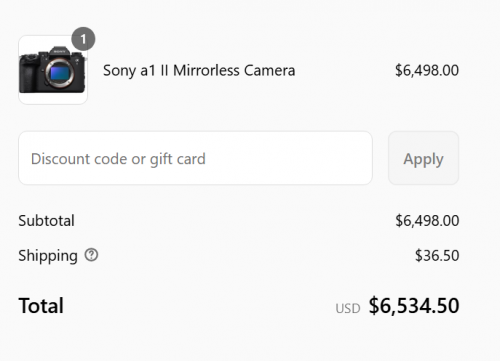
Task: Click the $6,498.00 product line price
Action: pos(427,71)
